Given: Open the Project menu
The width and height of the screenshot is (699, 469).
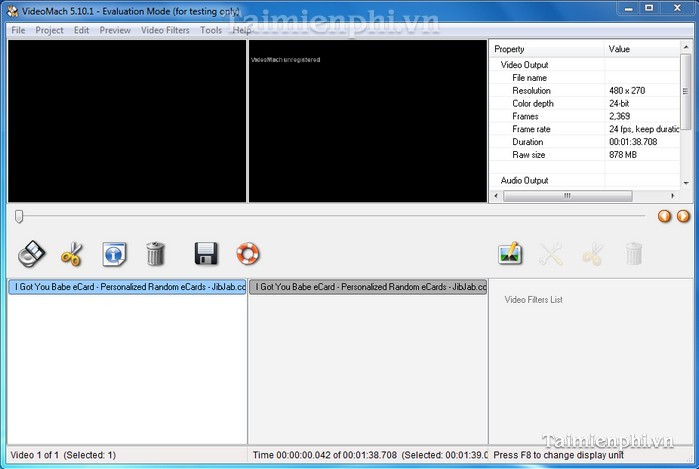Looking at the screenshot, I should [49, 30].
